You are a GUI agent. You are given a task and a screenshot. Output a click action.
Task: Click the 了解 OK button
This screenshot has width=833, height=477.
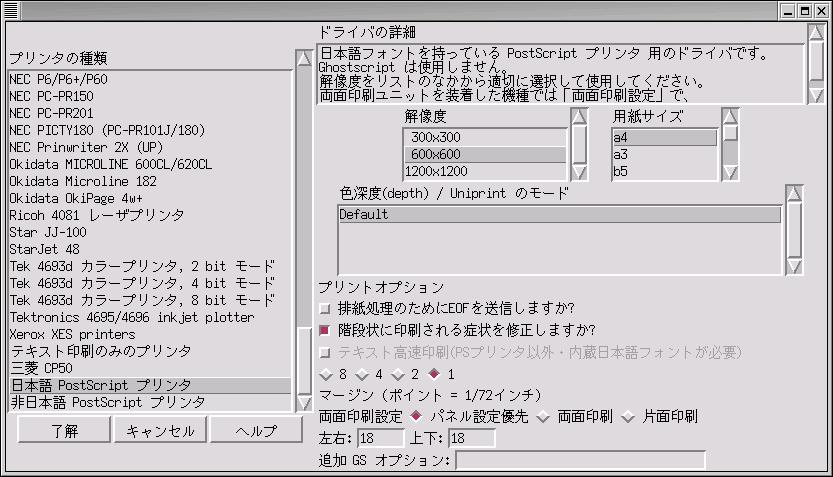pyautogui.click(x=64, y=430)
